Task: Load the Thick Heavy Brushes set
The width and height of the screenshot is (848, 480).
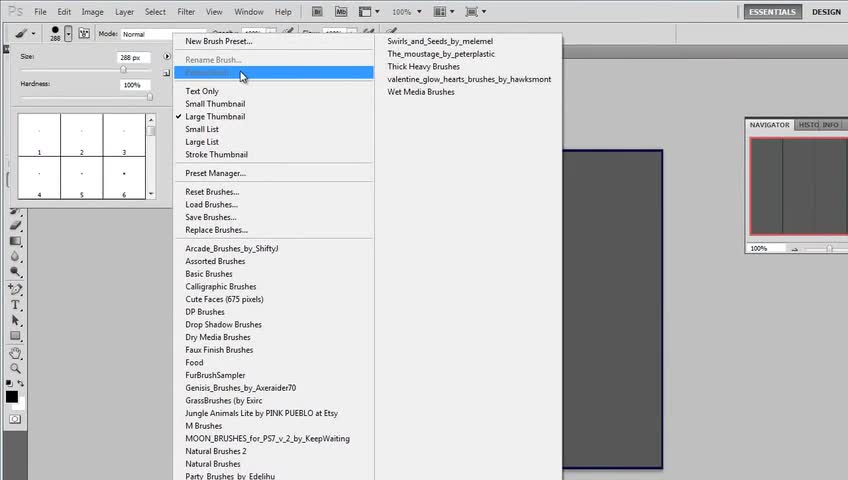Action: pyautogui.click(x=423, y=66)
